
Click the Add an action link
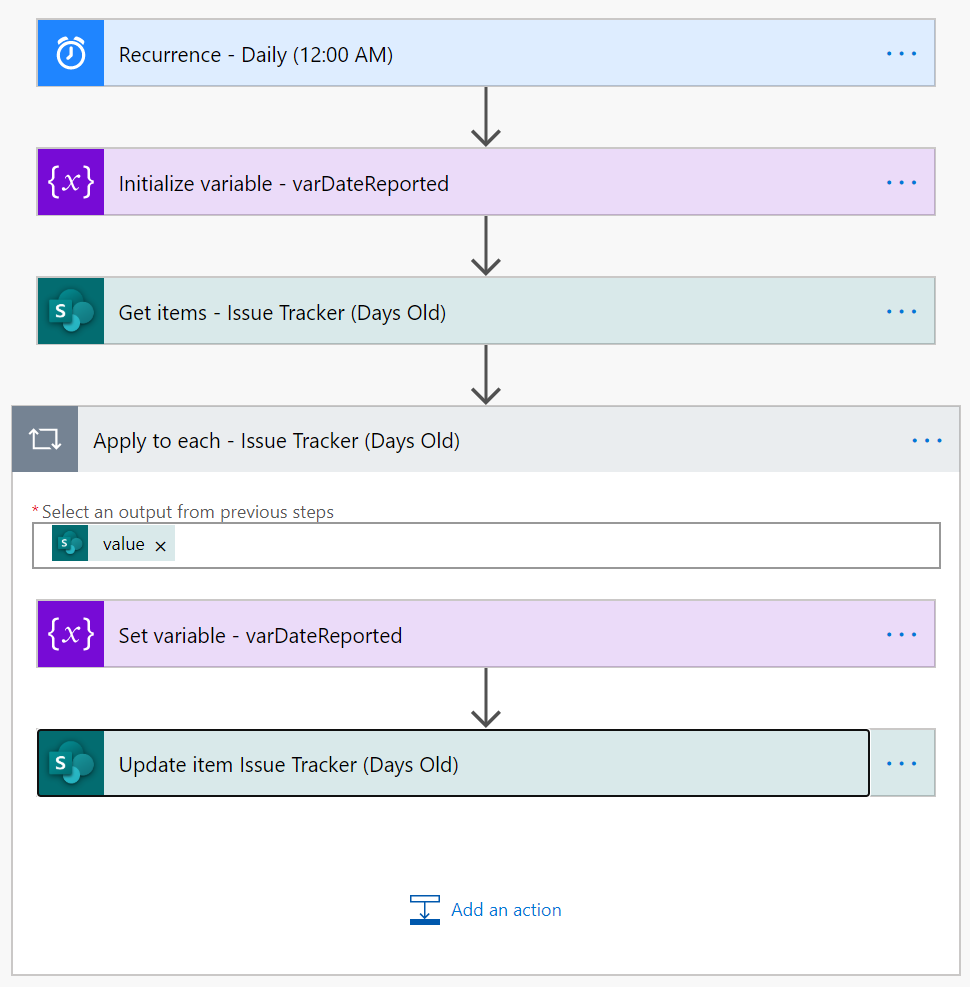point(505,910)
